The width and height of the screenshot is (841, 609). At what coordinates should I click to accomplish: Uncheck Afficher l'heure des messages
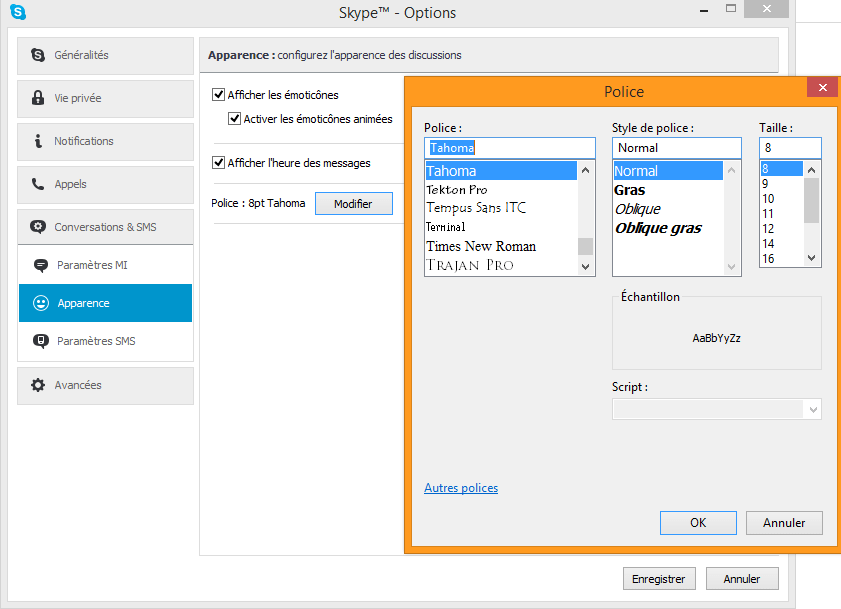tap(218, 163)
